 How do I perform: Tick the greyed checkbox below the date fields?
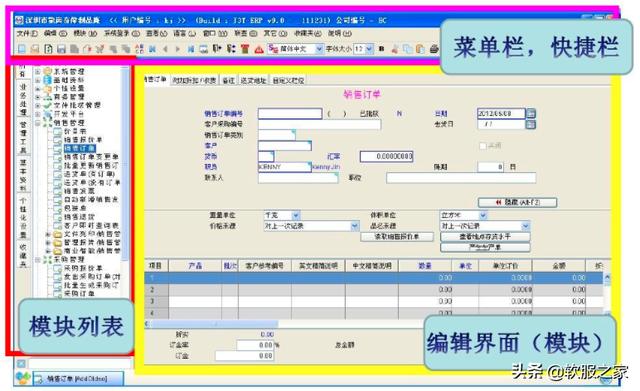click(482, 146)
